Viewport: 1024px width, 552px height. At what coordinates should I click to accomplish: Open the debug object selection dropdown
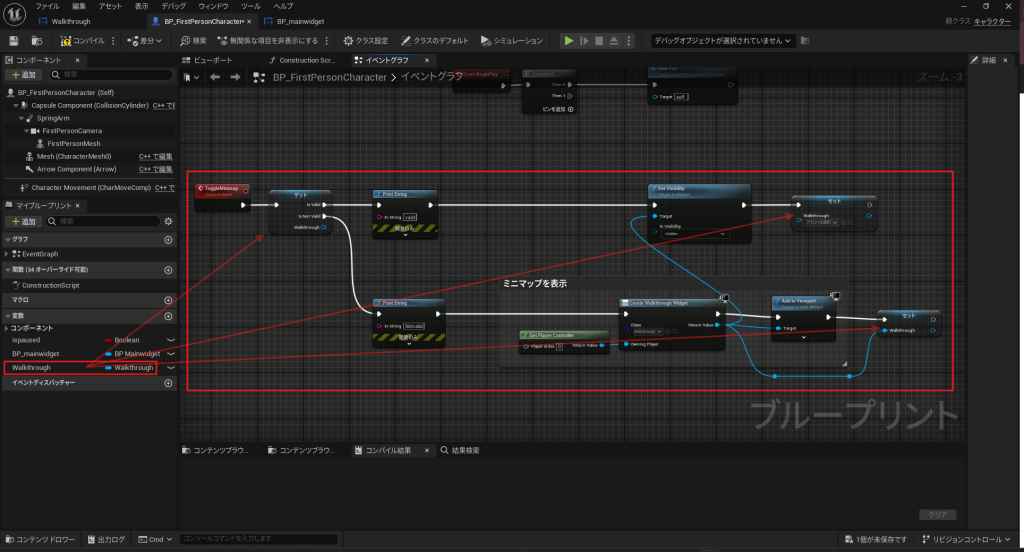[x=723, y=41]
